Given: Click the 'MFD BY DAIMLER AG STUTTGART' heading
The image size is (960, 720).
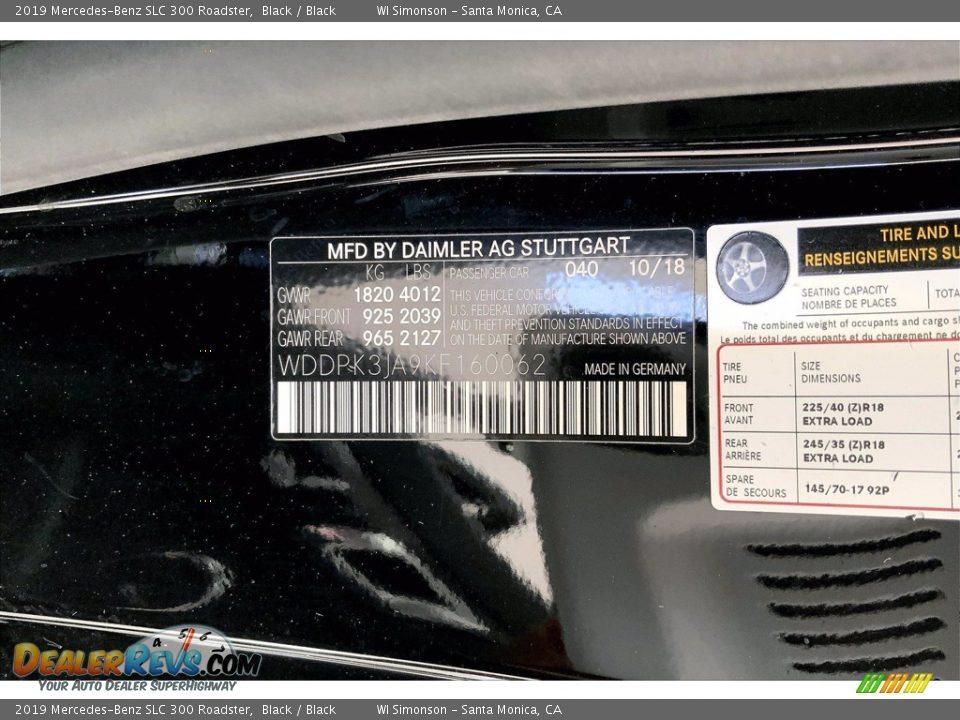Looking at the screenshot, I should [478, 249].
